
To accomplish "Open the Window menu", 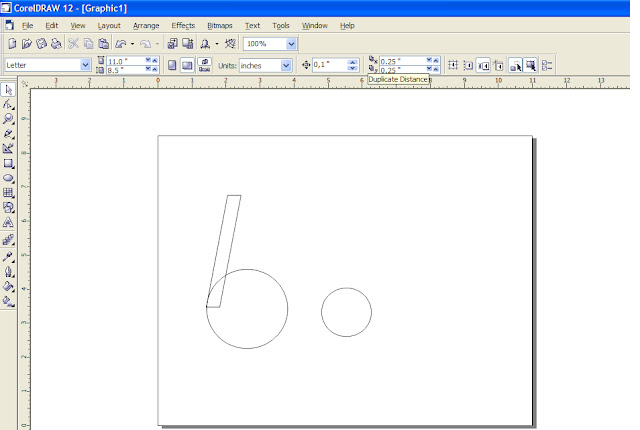I will click(x=315, y=26).
